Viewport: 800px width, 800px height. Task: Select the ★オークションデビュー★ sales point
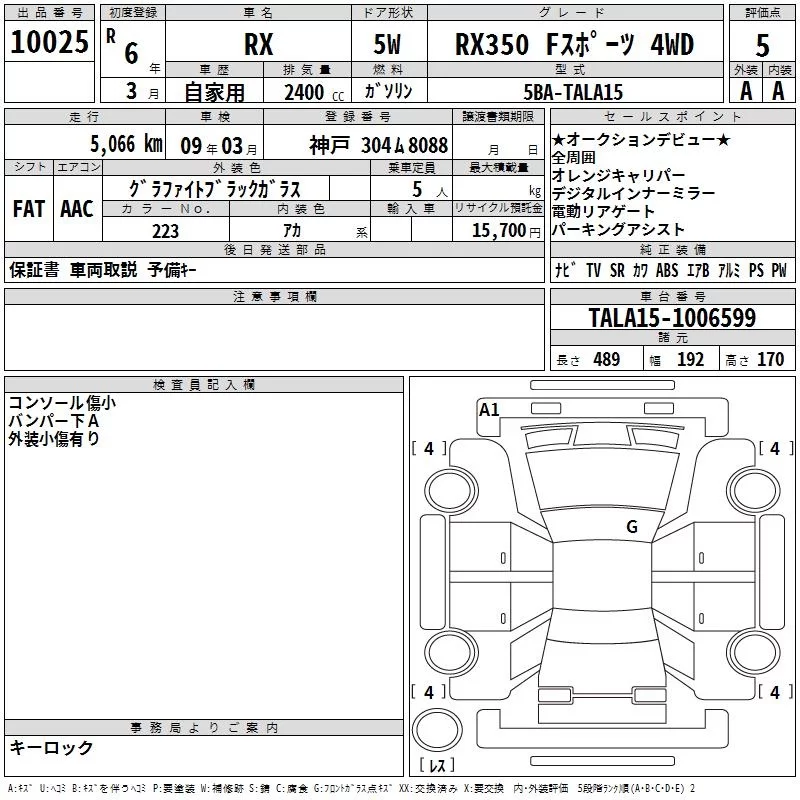coord(641,139)
